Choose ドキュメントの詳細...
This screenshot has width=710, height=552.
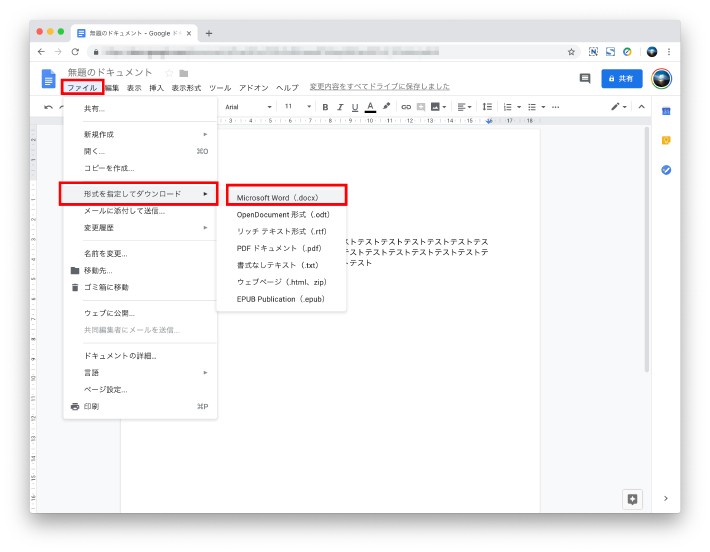click(x=140, y=355)
